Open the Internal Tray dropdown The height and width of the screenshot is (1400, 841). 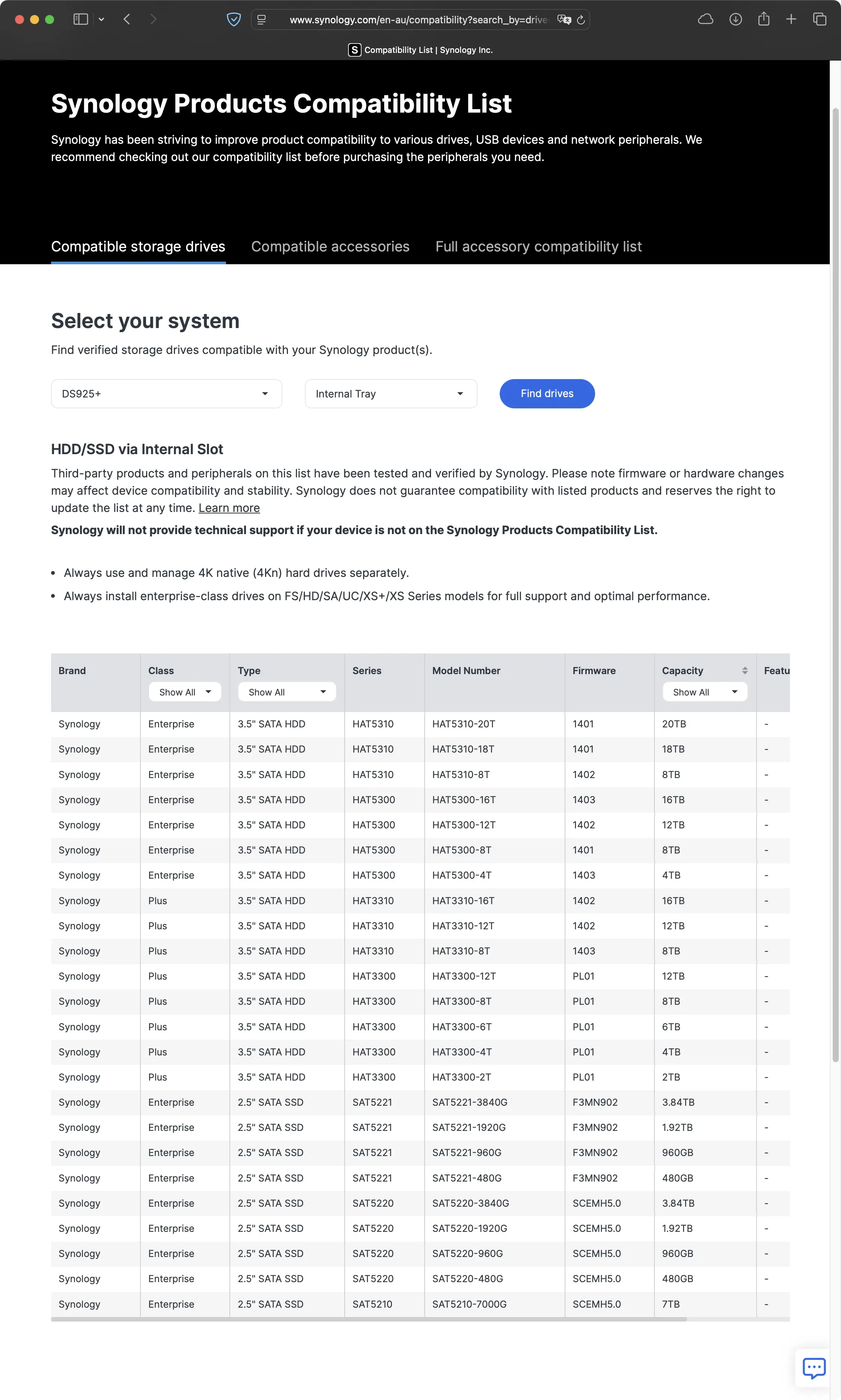coord(391,394)
